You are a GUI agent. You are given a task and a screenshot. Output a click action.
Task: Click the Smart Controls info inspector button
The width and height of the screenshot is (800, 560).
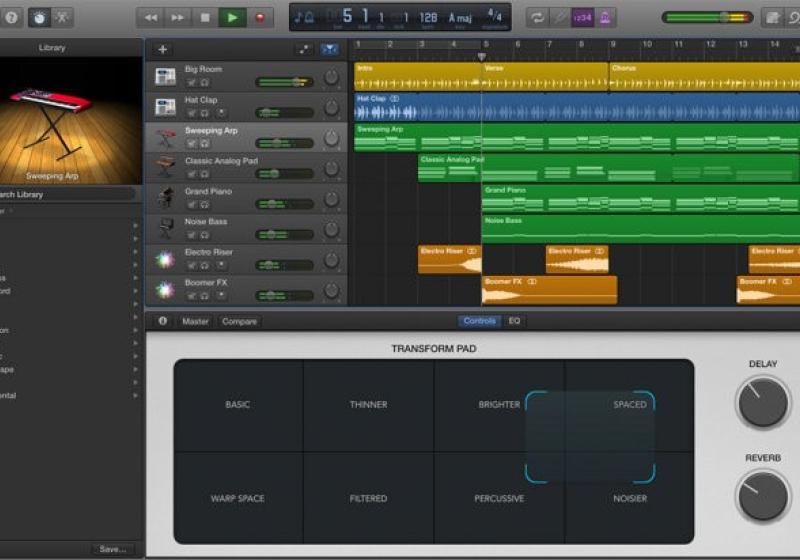[162, 321]
